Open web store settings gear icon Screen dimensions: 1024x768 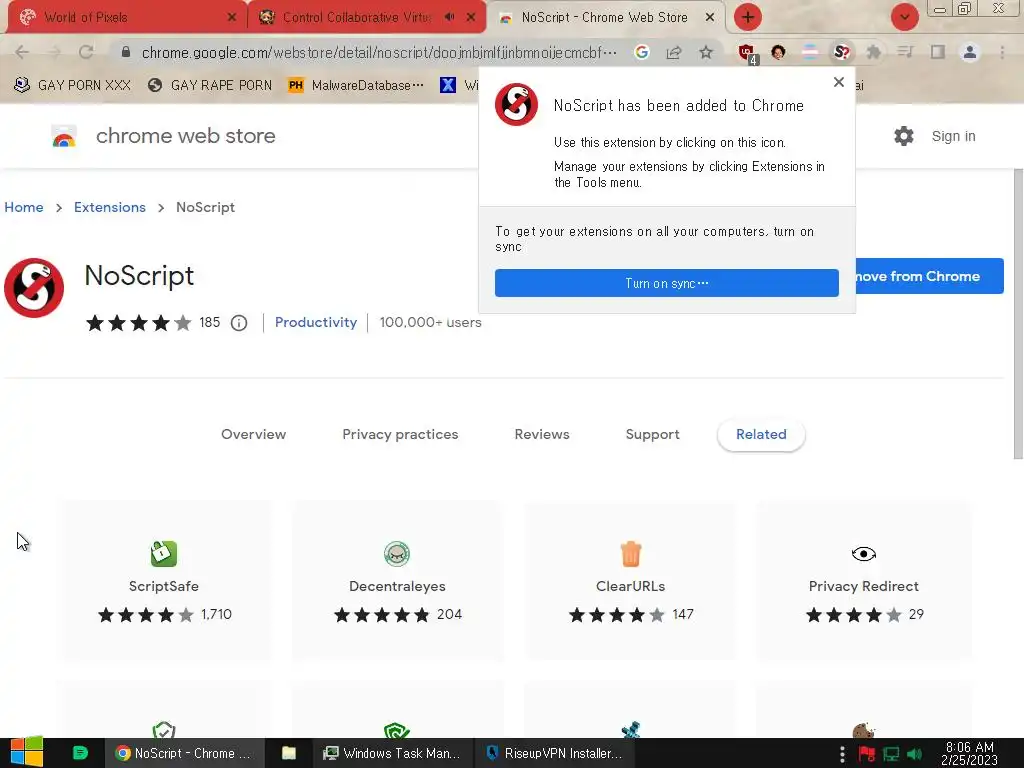[904, 136]
